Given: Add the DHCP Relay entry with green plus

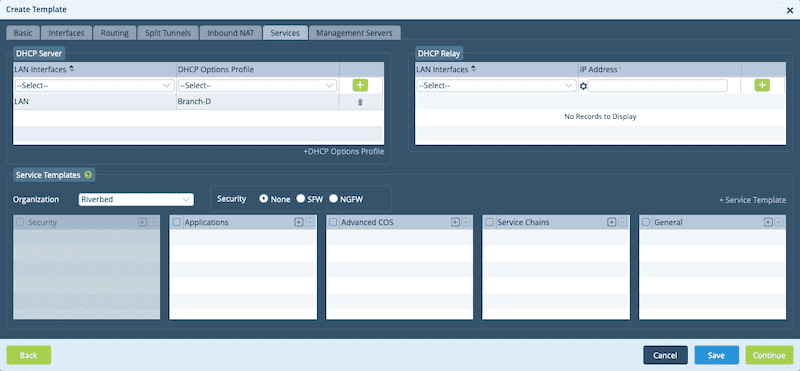Looking at the screenshot, I should pos(762,85).
